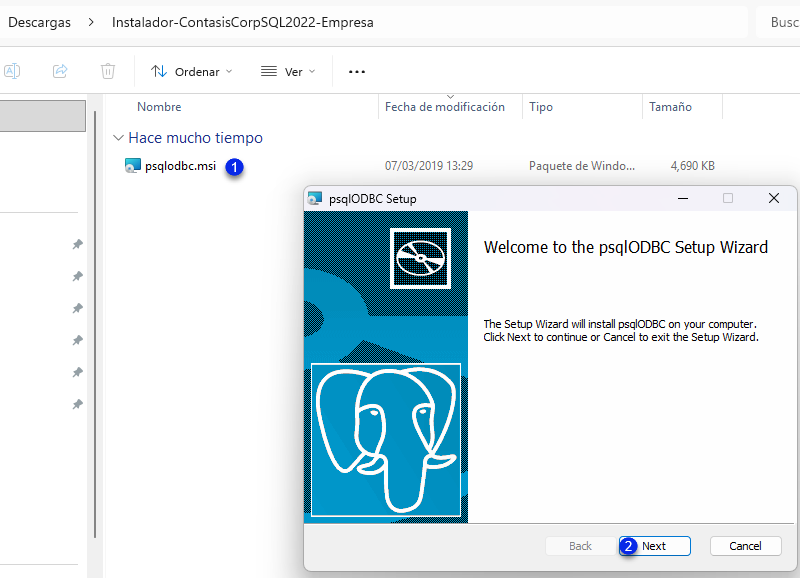The width and height of the screenshot is (800, 578).
Task: Click the rename icon in Explorer toolbar
Action: (12, 71)
